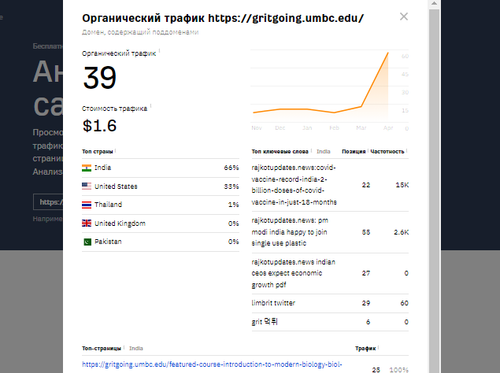Screen dimensions: 500x373
Task: Click info icon beside Трафик column header
Action: pyautogui.click(x=379, y=348)
